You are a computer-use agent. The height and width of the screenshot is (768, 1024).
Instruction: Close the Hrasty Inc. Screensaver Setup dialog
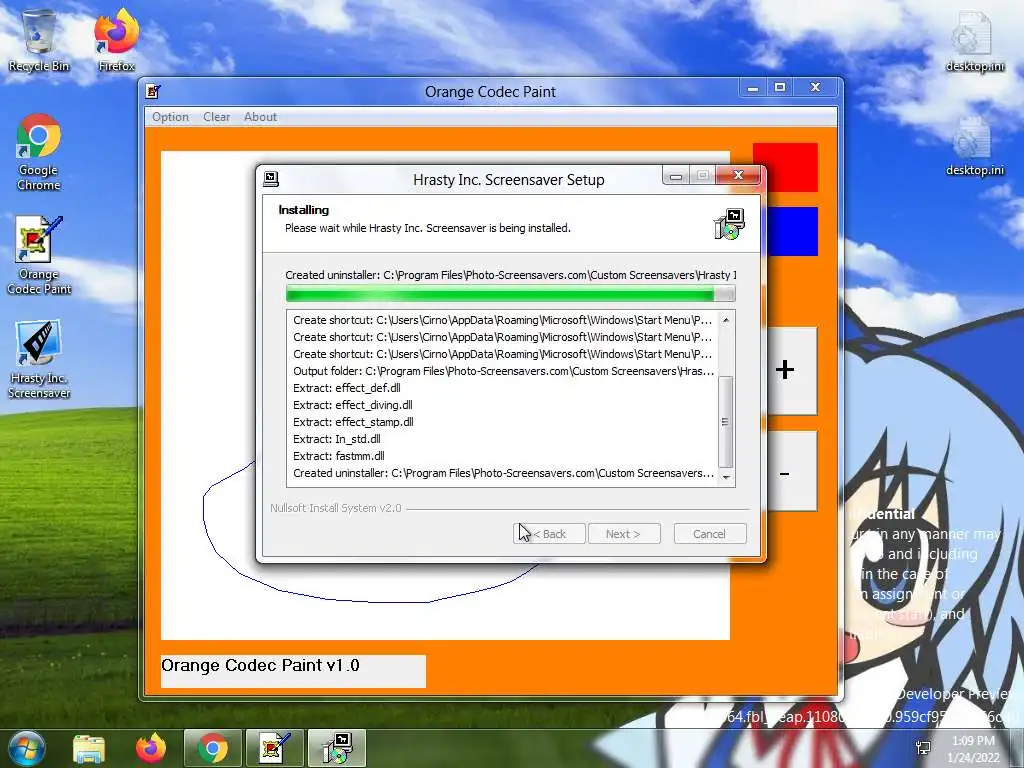pos(738,175)
